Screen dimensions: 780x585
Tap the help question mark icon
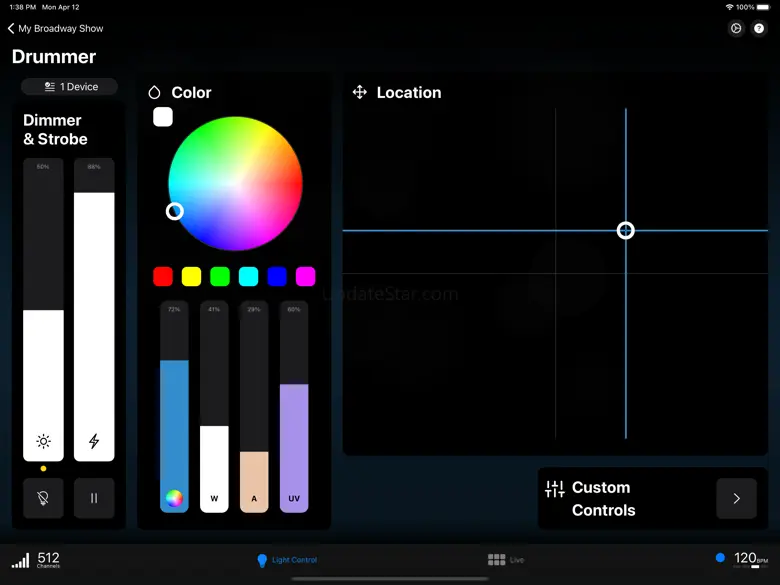759,29
